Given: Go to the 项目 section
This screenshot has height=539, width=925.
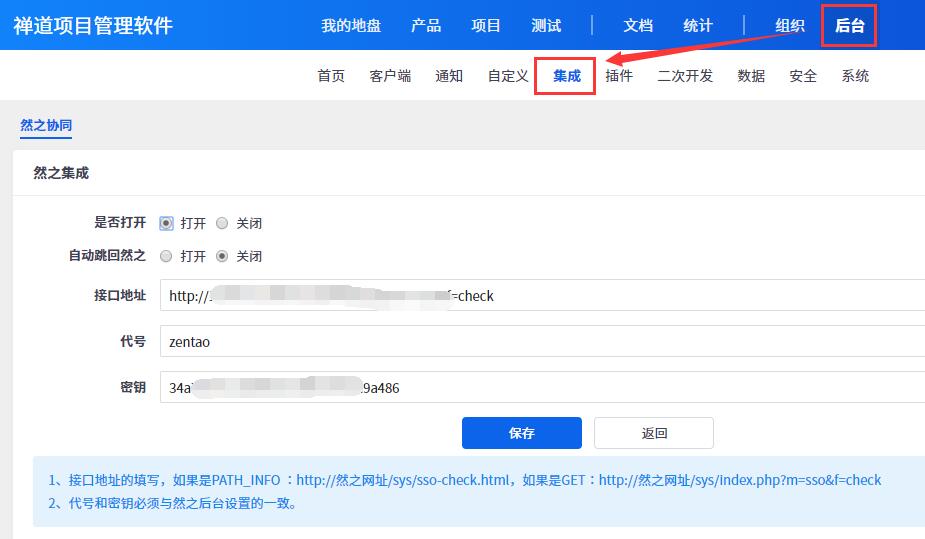Looking at the screenshot, I should (486, 25).
